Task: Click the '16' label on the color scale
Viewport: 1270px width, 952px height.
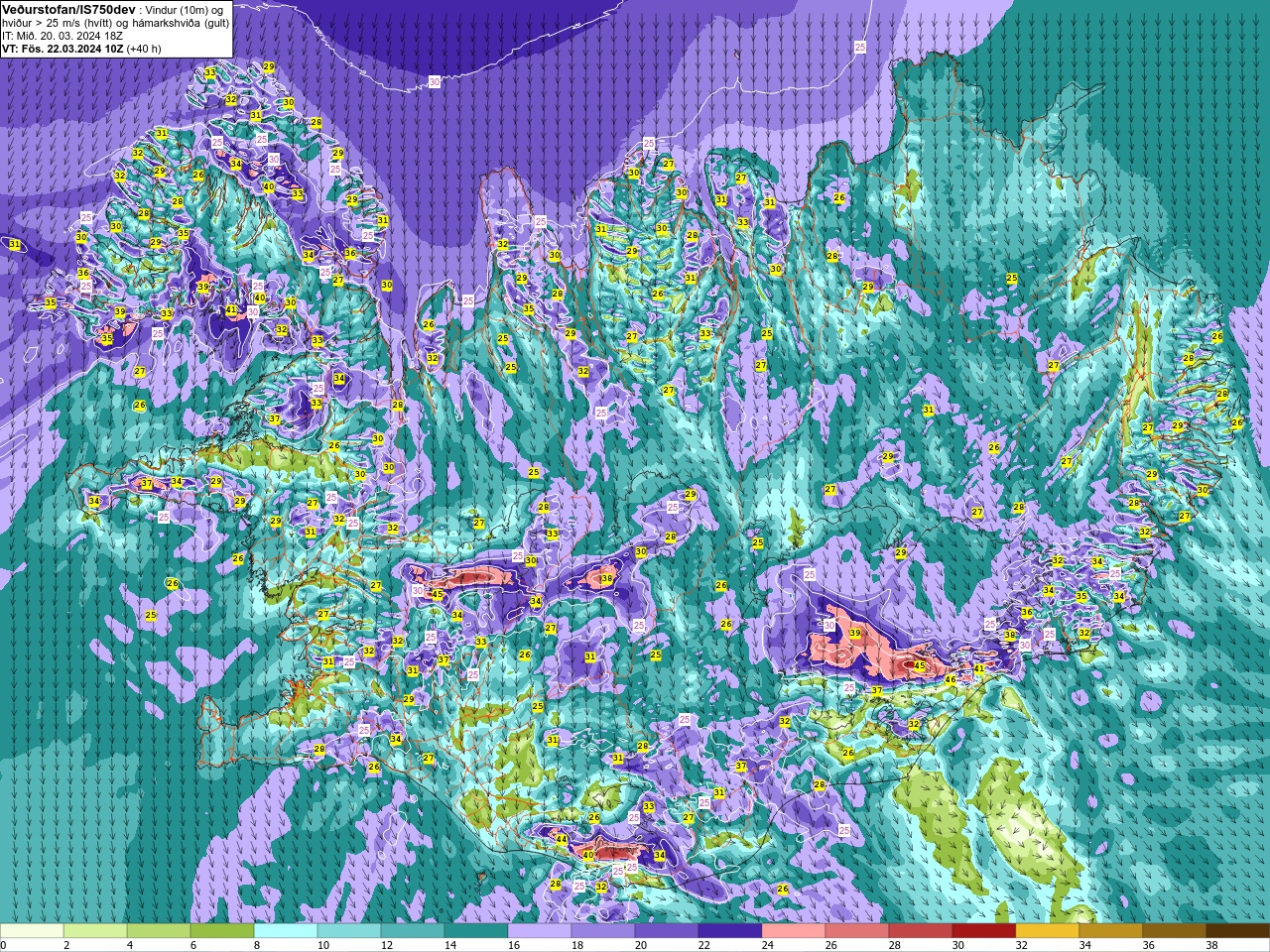Action: (x=513, y=945)
